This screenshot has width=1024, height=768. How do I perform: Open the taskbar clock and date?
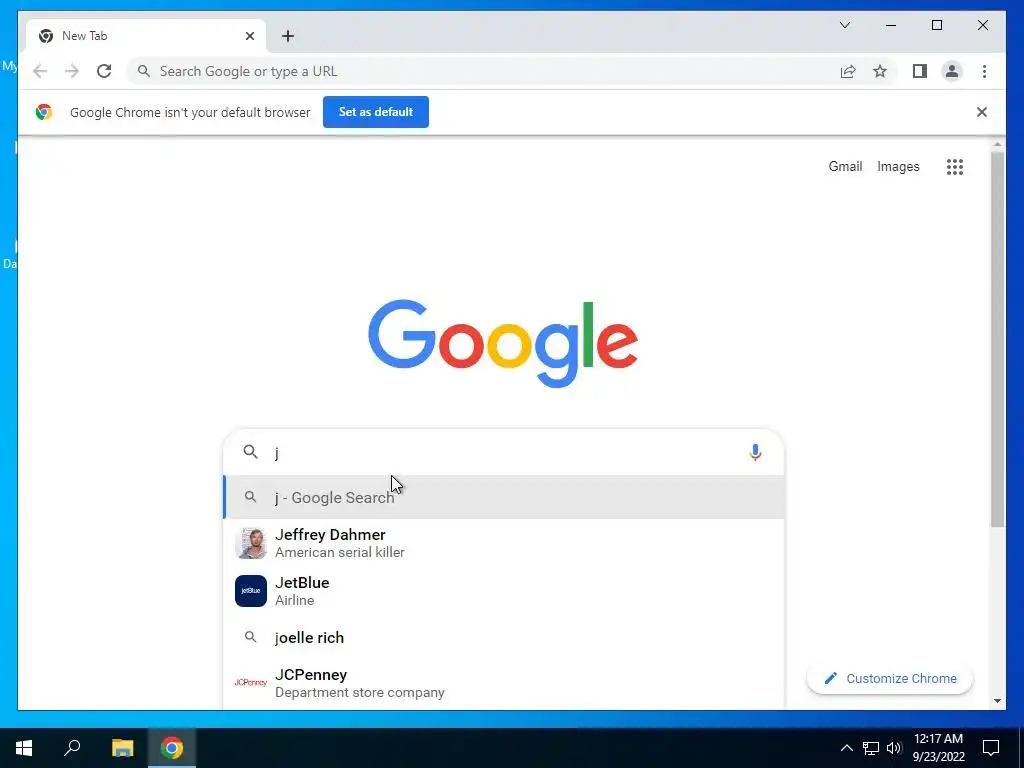coord(938,748)
